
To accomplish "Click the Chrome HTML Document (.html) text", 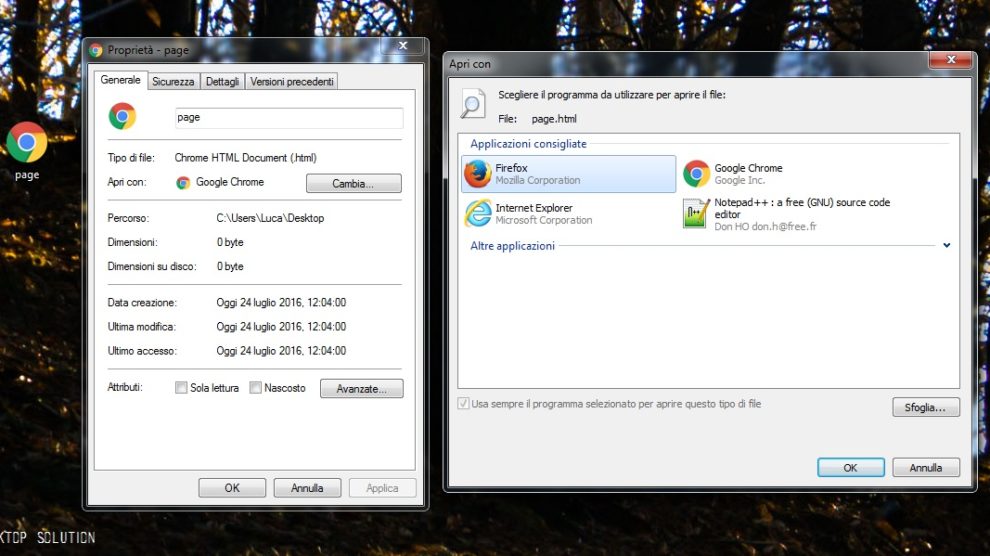I will point(246,158).
